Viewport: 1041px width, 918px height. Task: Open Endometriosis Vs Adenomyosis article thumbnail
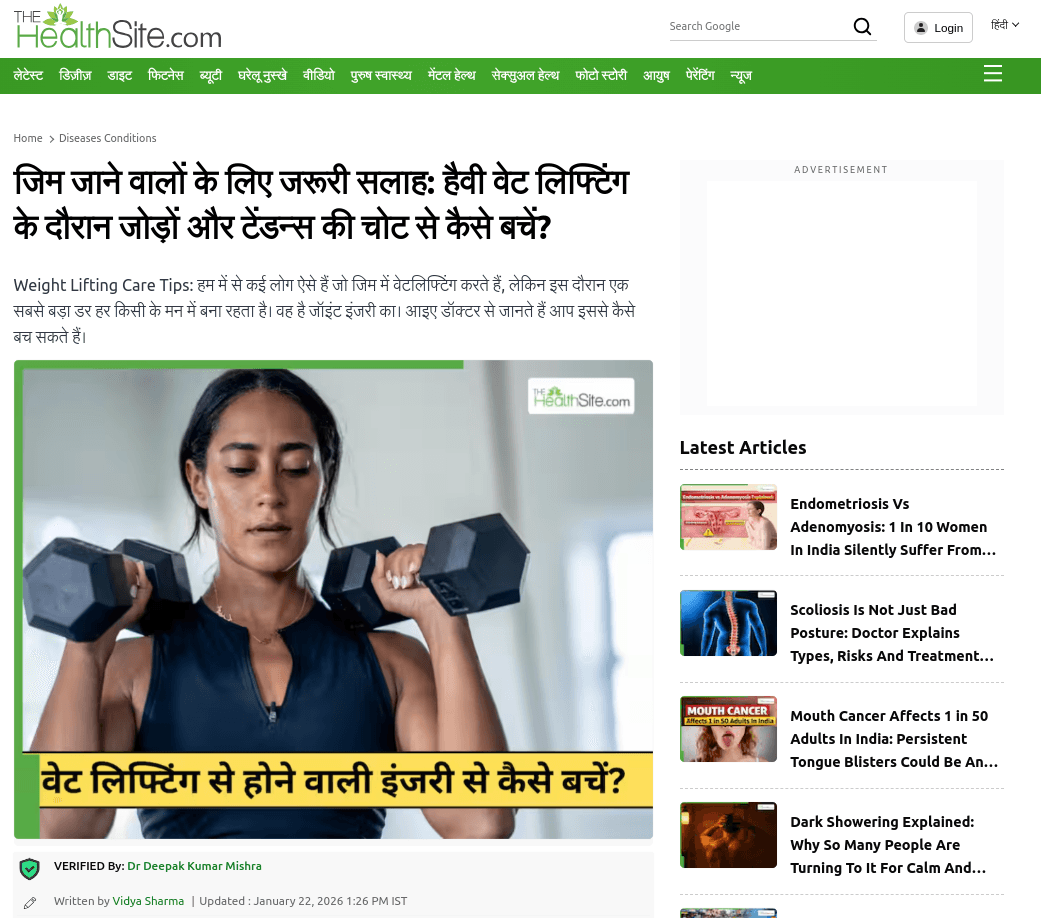pos(728,517)
